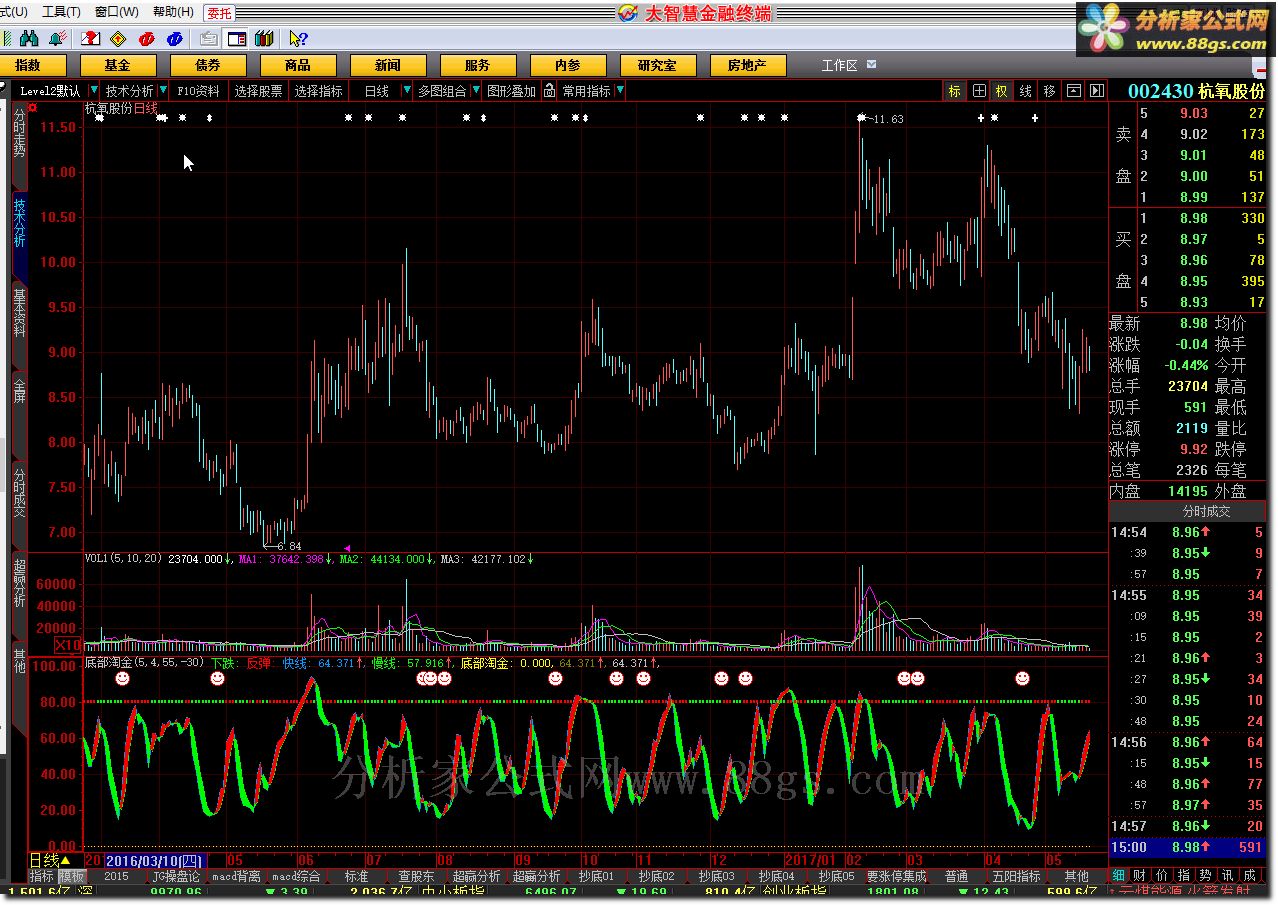
Task: Open the 多图组合 dropdown arrow
Action: point(474,91)
